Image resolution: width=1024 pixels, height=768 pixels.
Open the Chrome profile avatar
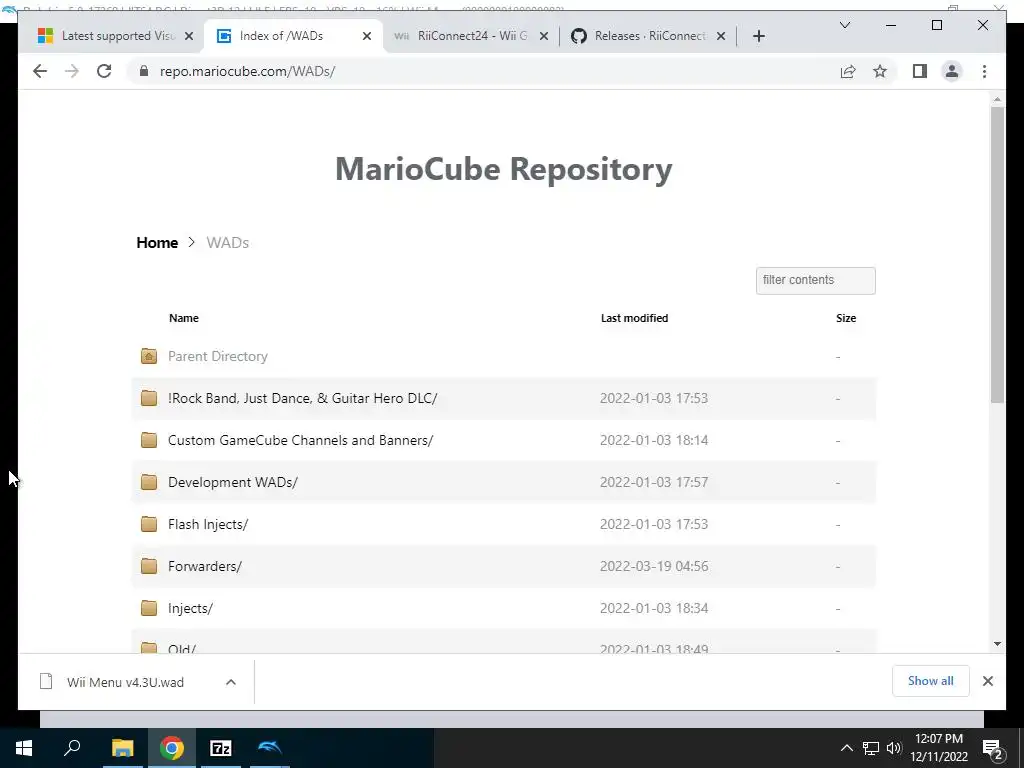[952, 71]
